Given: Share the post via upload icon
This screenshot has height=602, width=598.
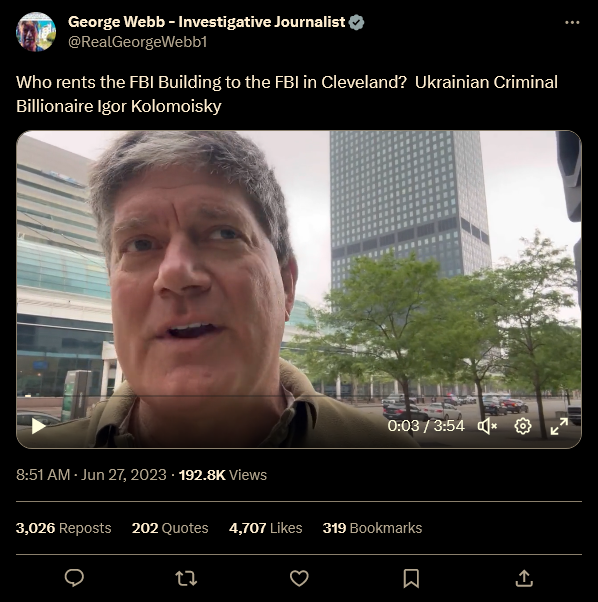Looking at the screenshot, I should tap(524, 578).
